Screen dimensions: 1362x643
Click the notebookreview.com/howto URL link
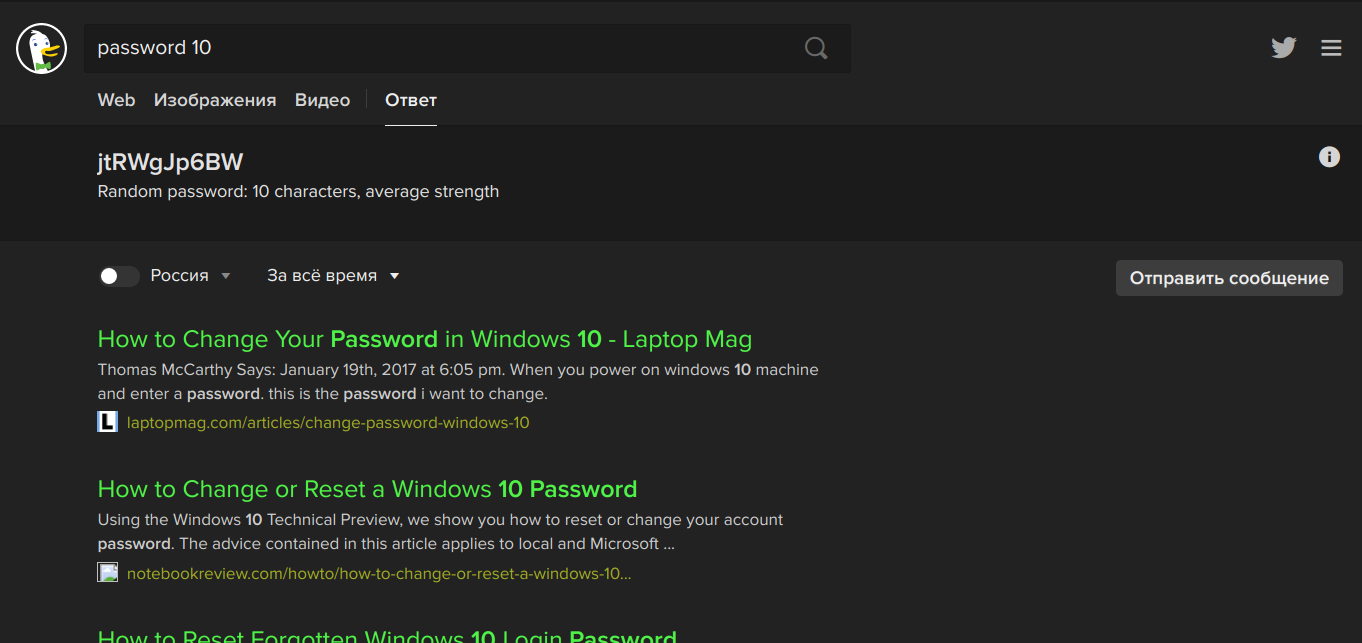click(x=379, y=574)
